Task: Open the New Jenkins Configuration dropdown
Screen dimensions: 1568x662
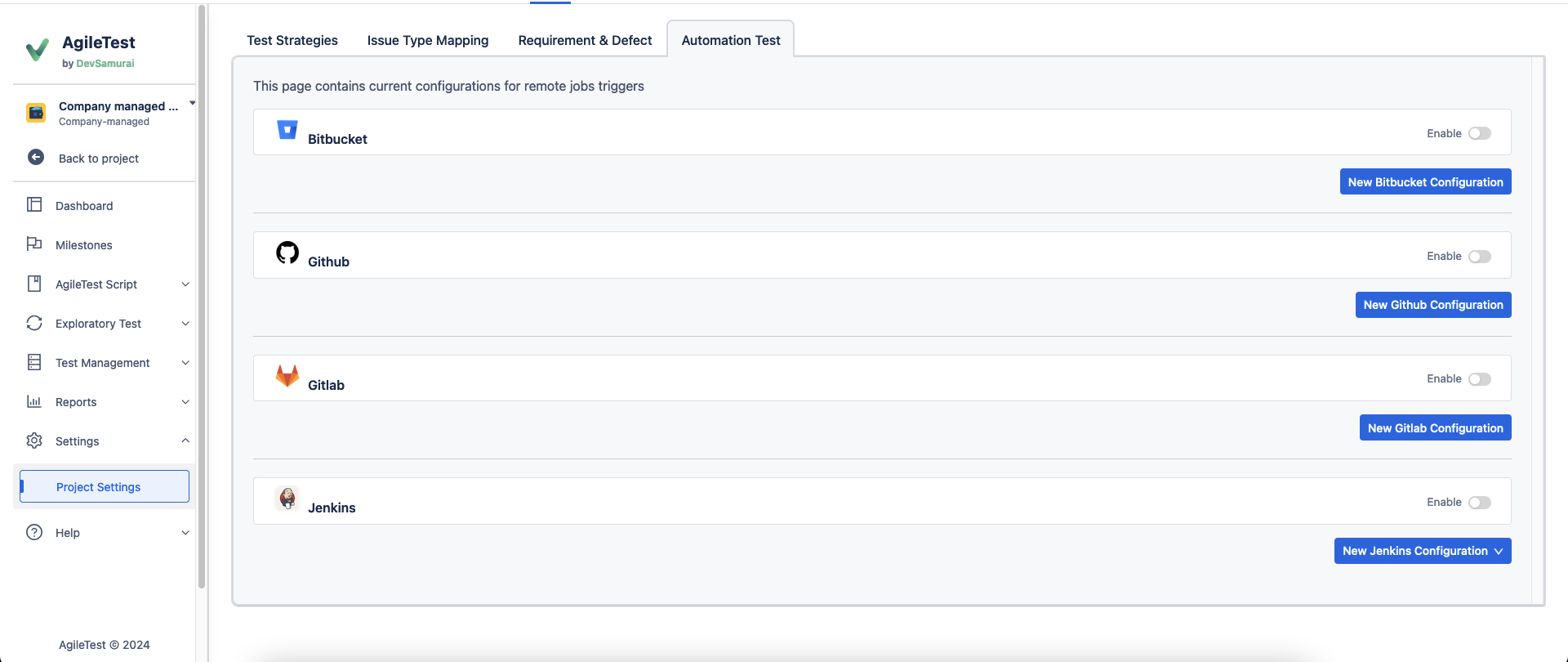Action: (1422, 551)
